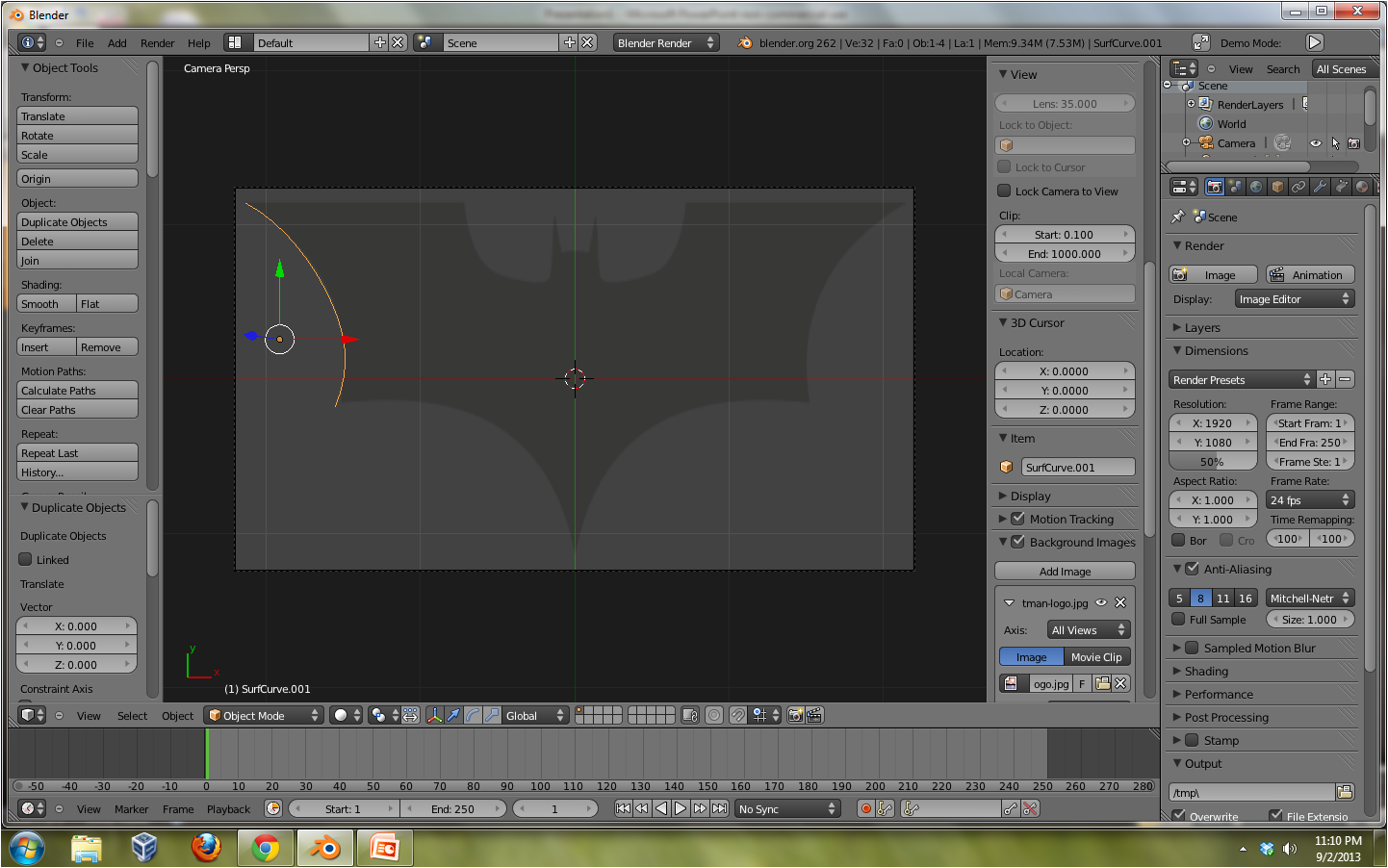Open the Material sphere tab
1388x868 pixels.
pyautogui.click(x=1362, y=187)
